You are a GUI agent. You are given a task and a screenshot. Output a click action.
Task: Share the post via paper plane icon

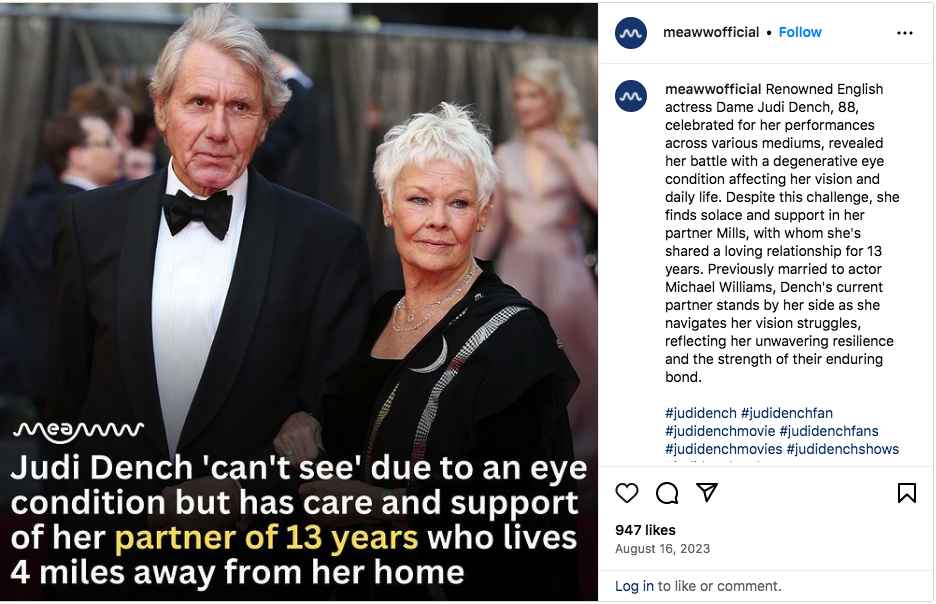[x=707, y=493]
